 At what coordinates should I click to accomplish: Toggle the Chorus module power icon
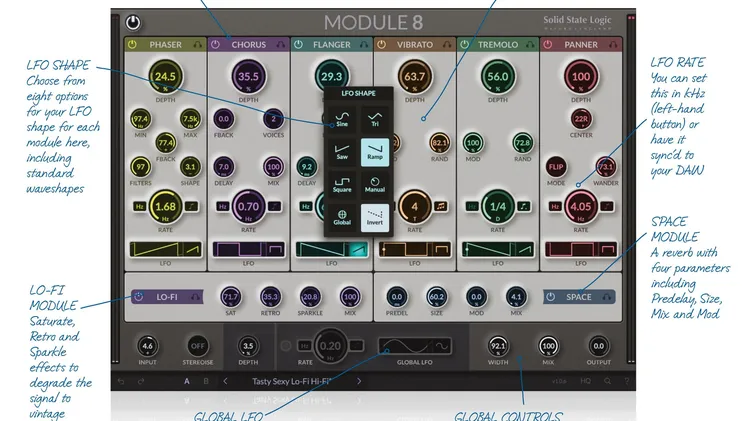(x=215, y=44)
